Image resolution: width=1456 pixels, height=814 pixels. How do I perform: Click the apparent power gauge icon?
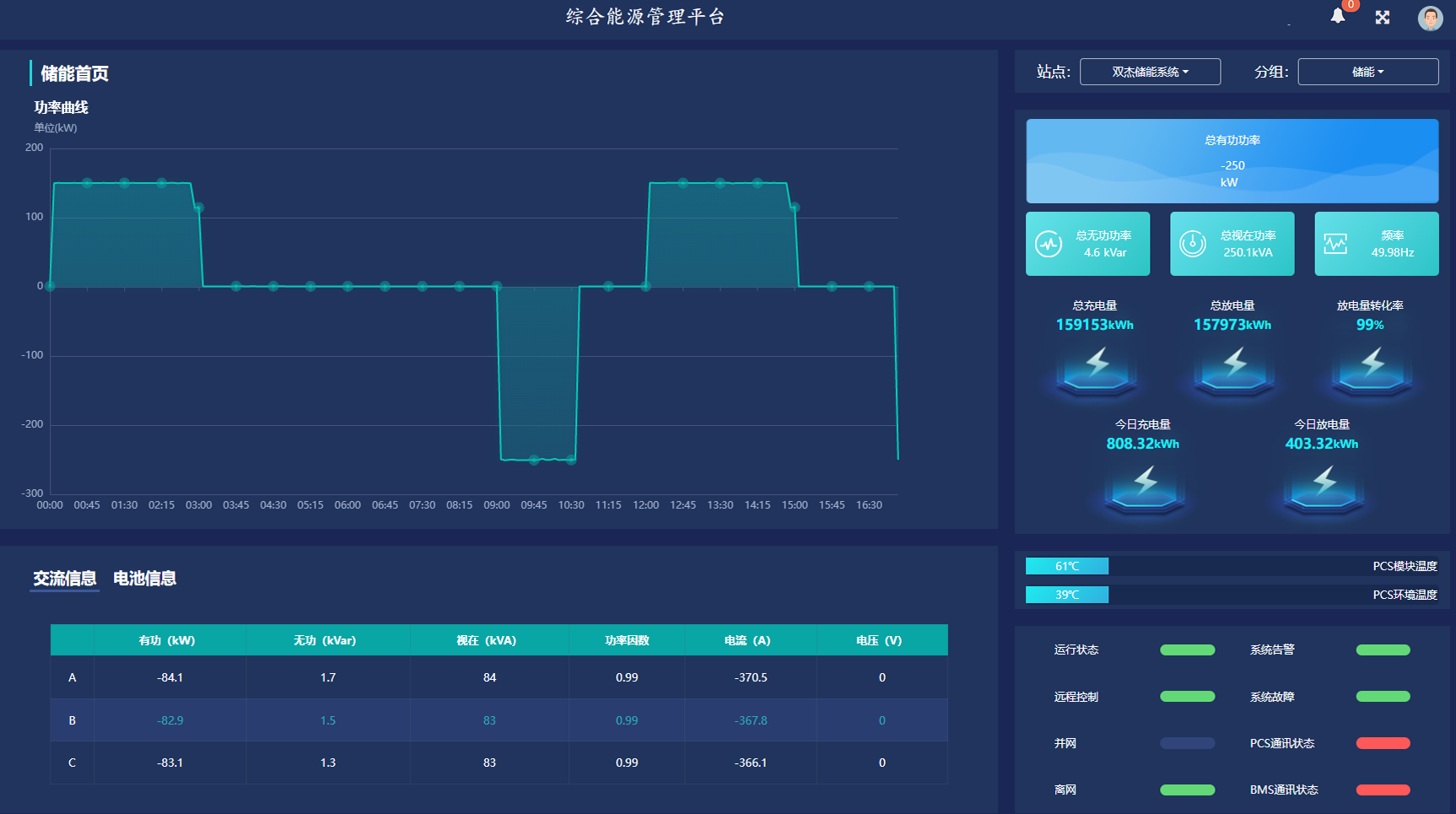point(1193,244)
